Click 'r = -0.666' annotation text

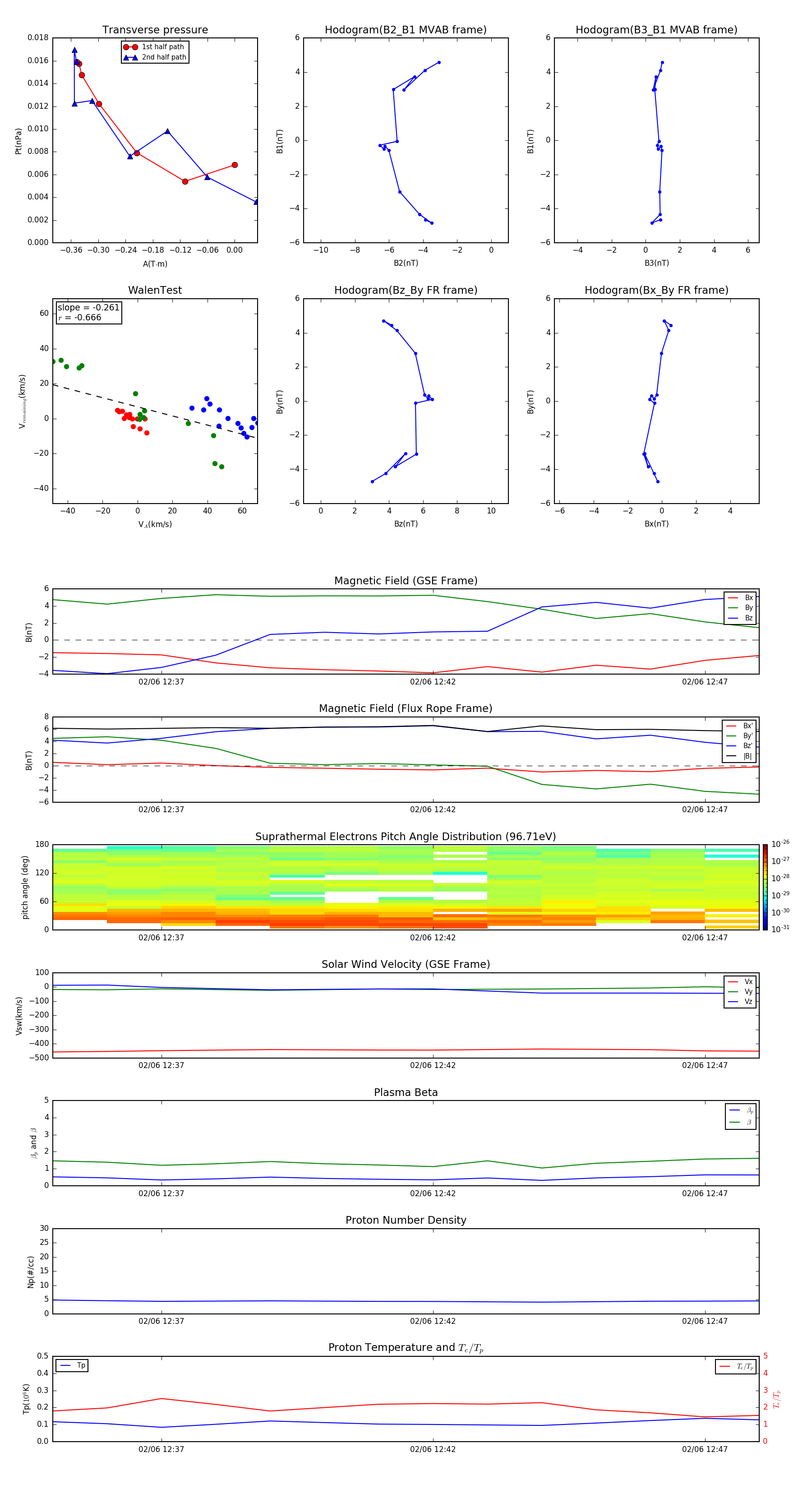point(80,317)
